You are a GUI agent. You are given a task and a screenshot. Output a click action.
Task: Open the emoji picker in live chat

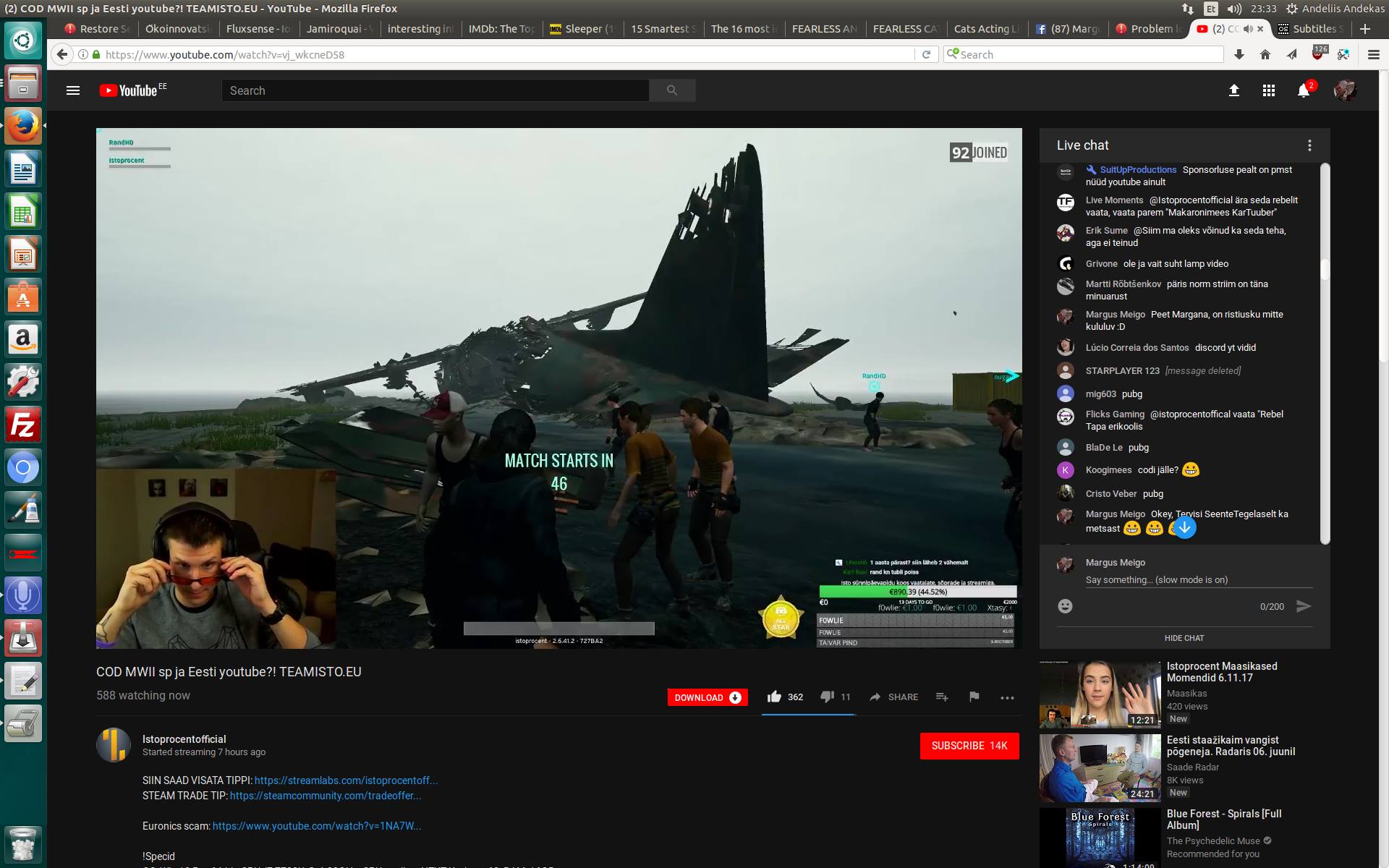click(1066, 606)
